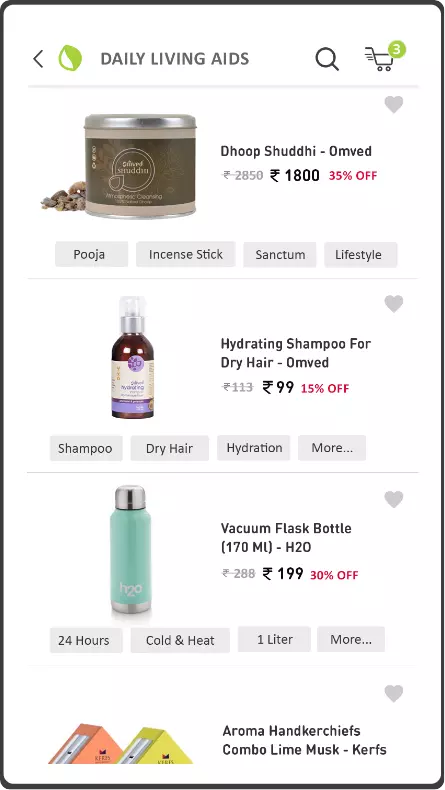Show More tags under Vacuum Flask Bottle
Viewport: 445px width, 790px height.
(x=351, y=639)
